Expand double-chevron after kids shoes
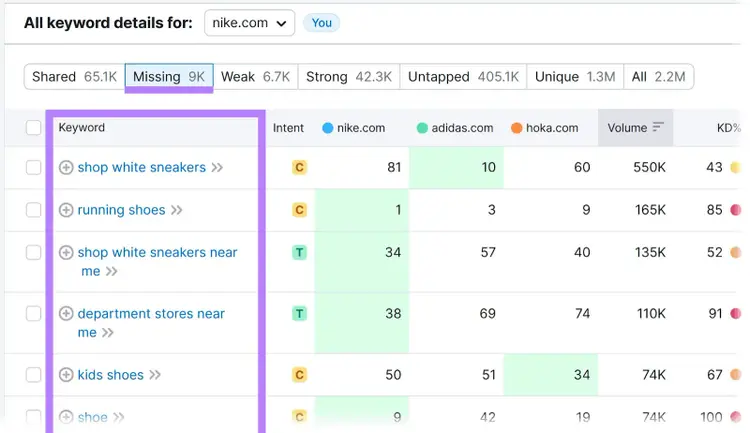This screenshot has width=750, height=433. coord(154,375)
